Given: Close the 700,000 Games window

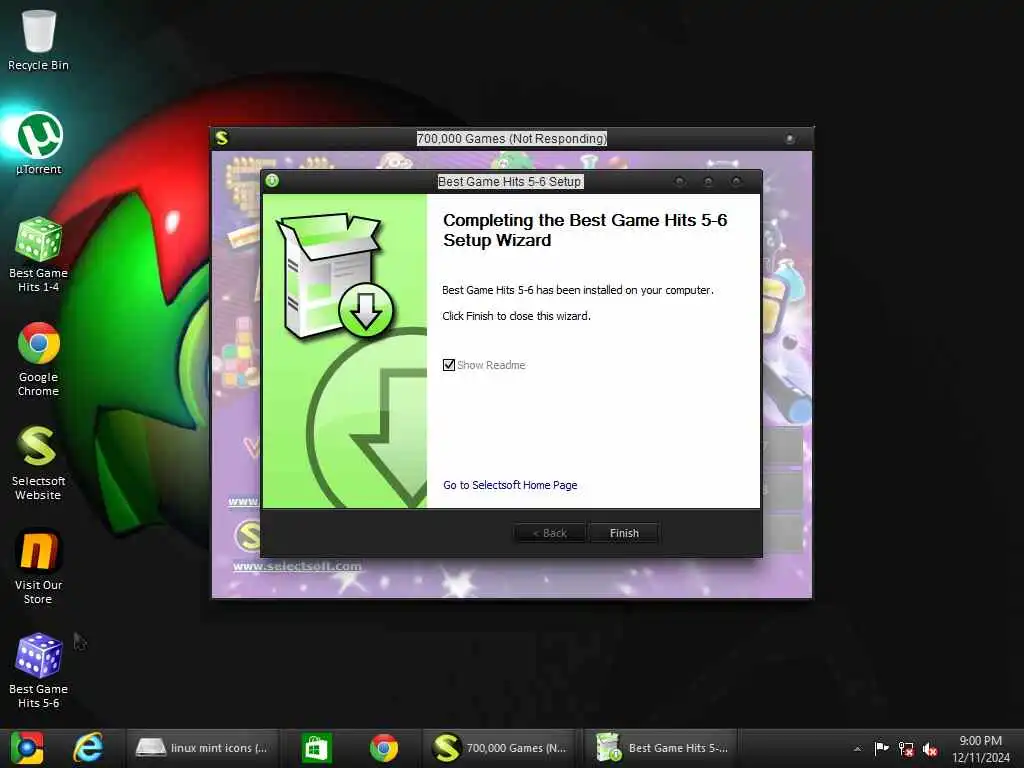Looking at the screenshot, I should click(x=790, y=138).
